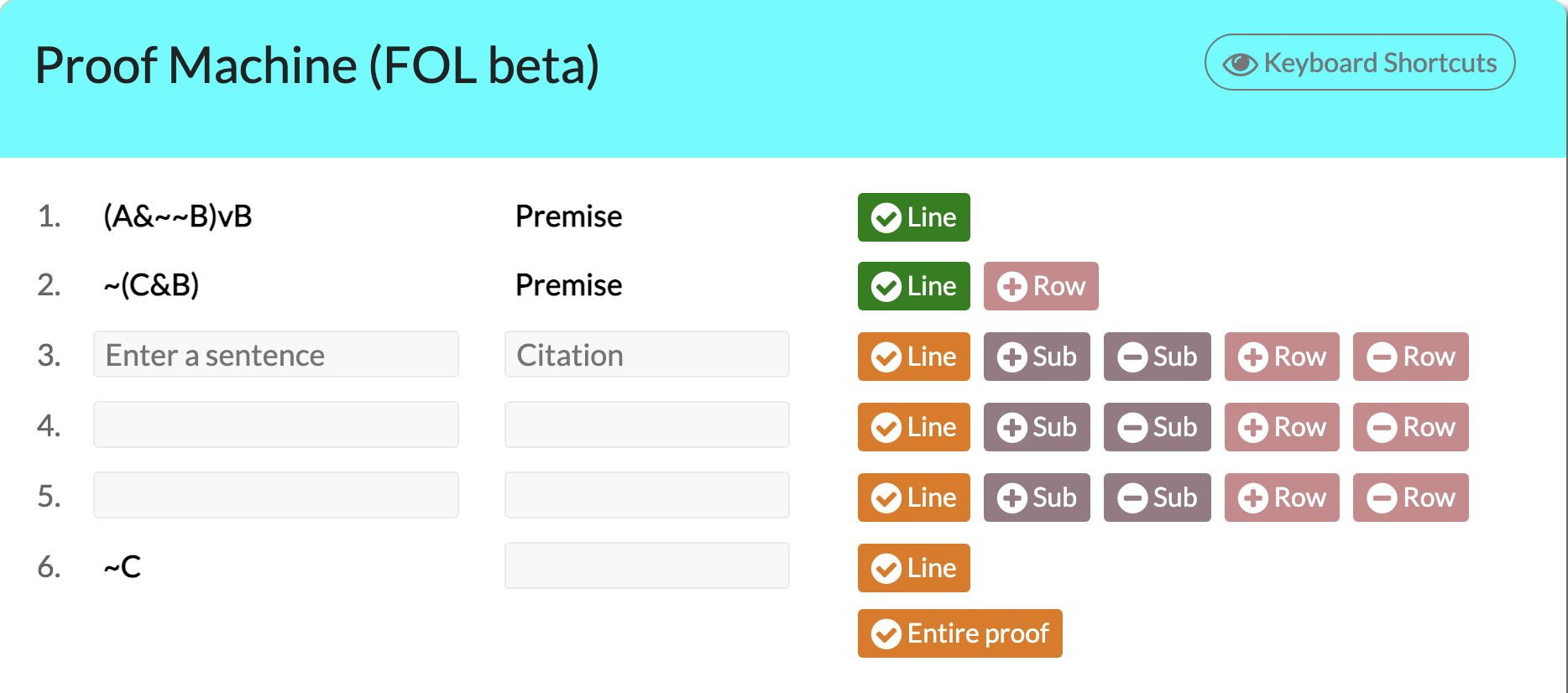The image size is (1568, 693).
Task: Add a subproof at line 5
Action: (1037, 498)
